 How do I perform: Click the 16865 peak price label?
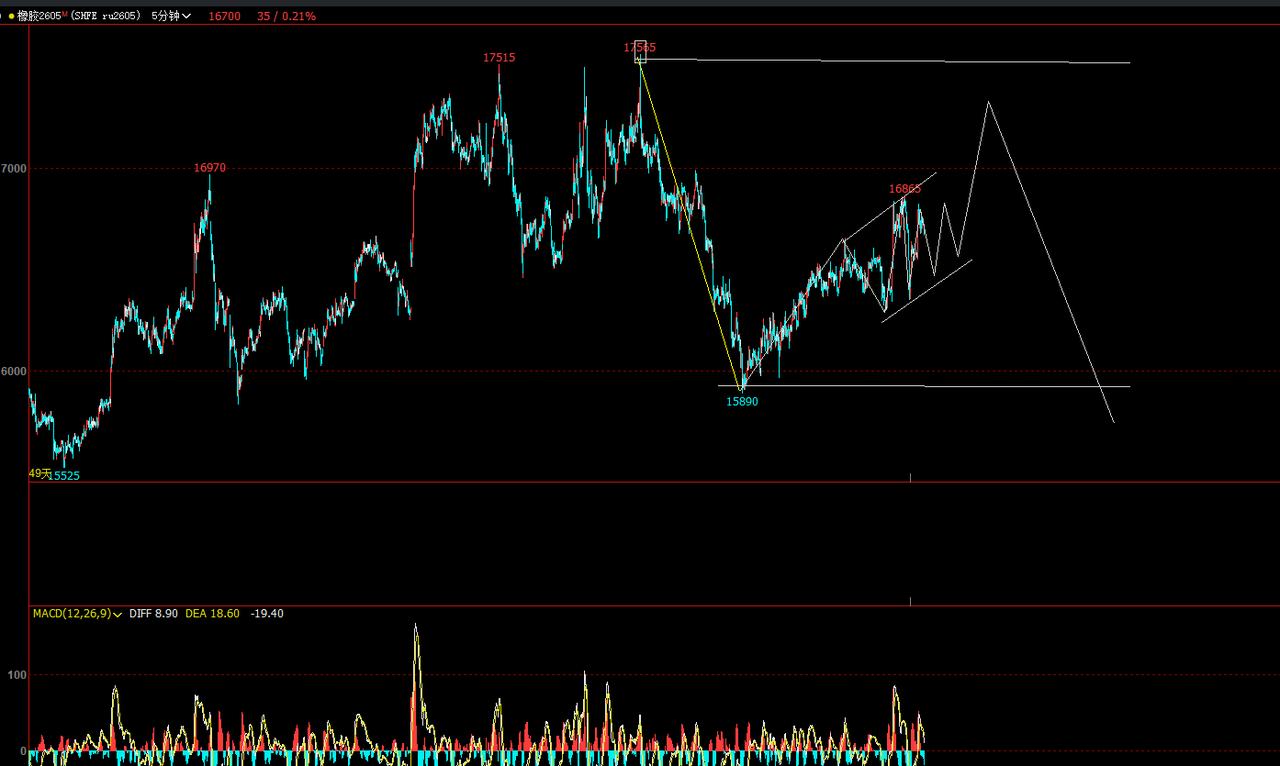click(905, 189)
